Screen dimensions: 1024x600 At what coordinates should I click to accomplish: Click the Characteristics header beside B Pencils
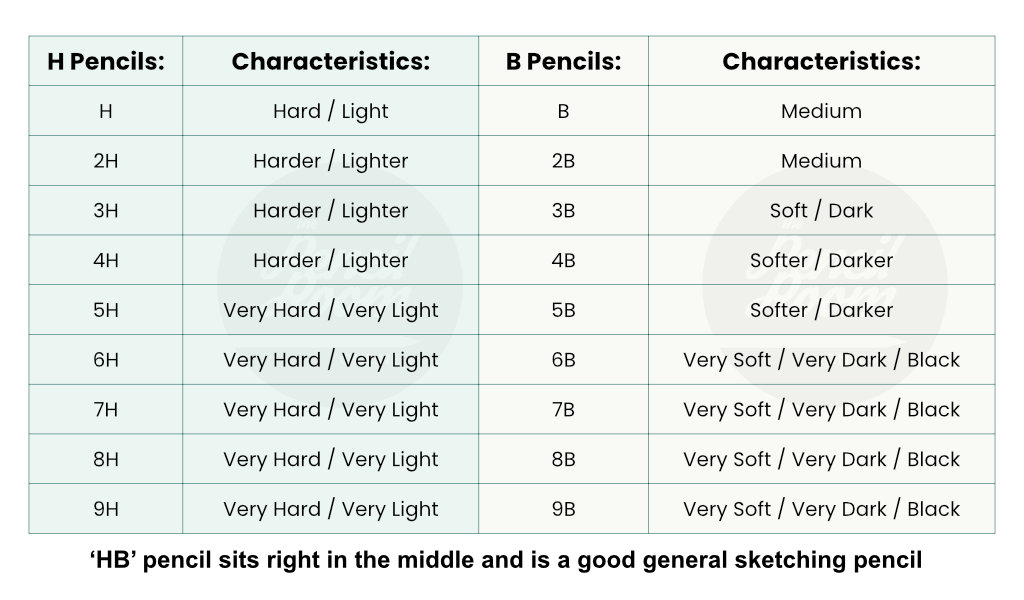click(x=821, y=61)
